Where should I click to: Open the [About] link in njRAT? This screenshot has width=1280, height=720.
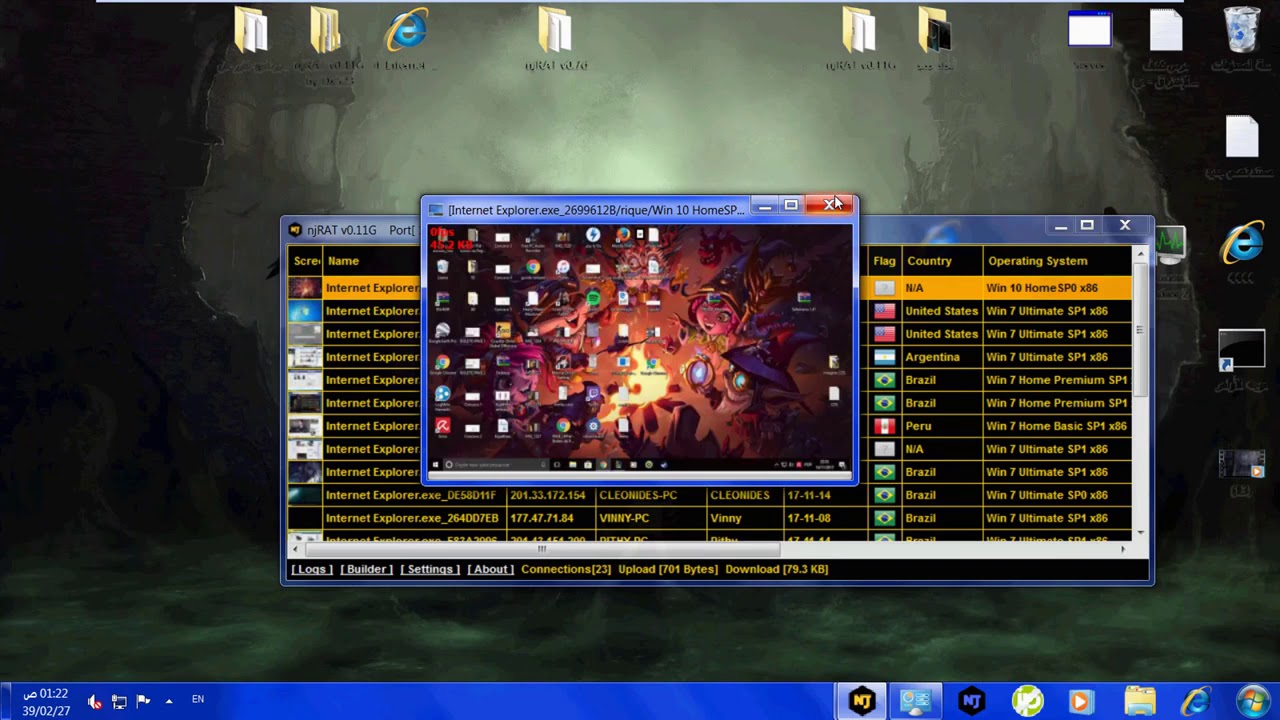[490, 569]
